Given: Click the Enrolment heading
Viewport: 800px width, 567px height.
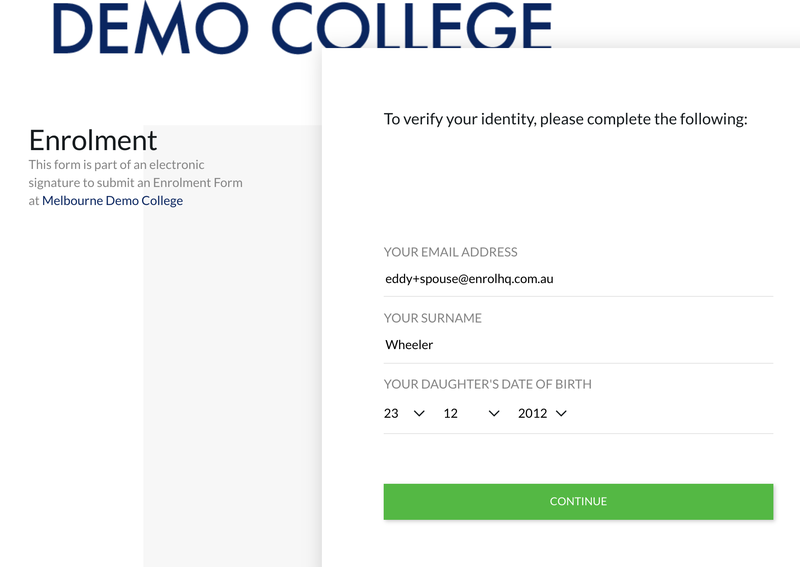Looking at the screenshot, I should [x=93, y=140].
